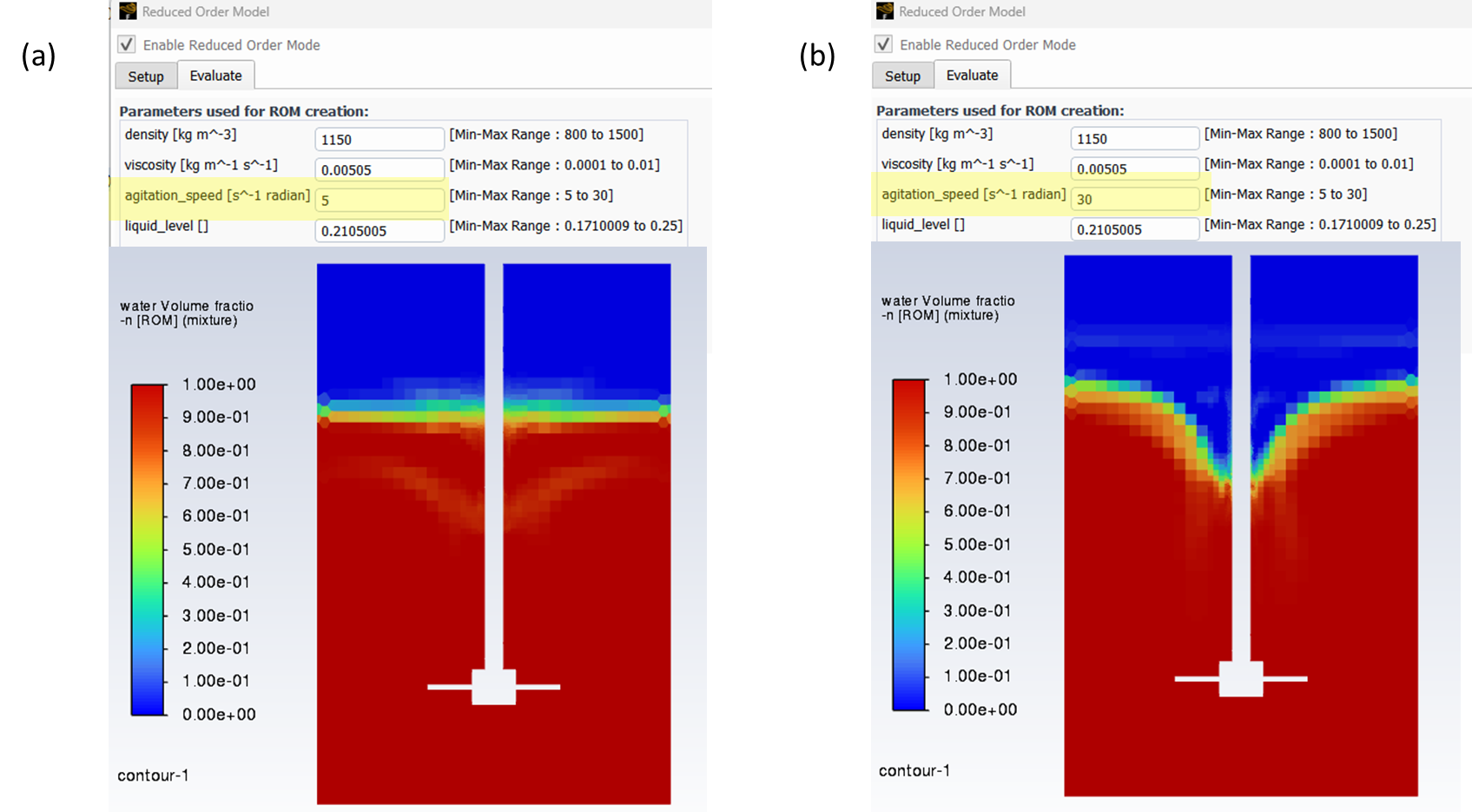Select agitation_speed field showing value 30
This screenshot has height=812, width=1472.
(1134, 200)
